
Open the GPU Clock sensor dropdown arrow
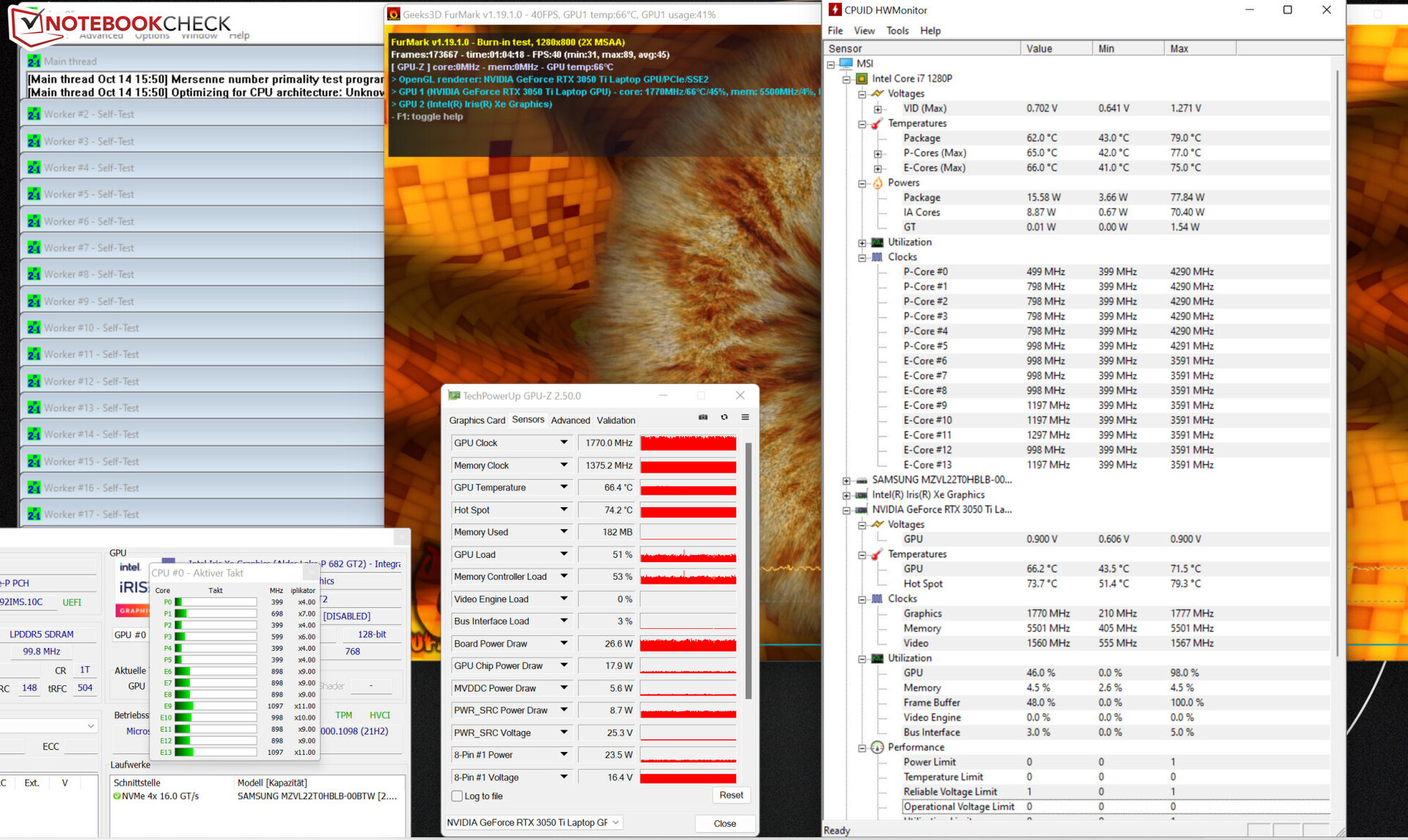click(x=563, y=443)
